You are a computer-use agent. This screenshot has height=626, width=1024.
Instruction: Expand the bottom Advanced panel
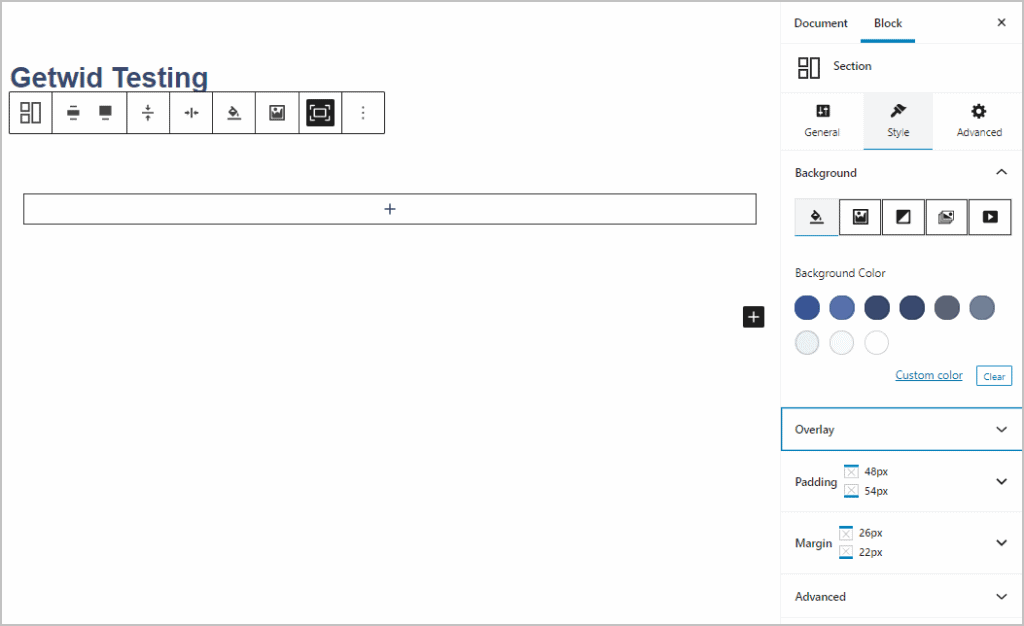[901, 596]
